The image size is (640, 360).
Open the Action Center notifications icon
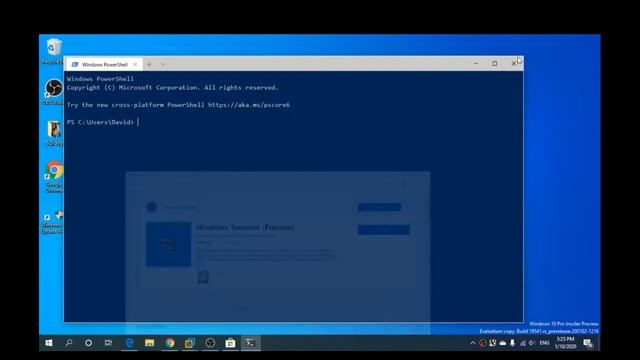pyautogui.click(x=588, y=343)
